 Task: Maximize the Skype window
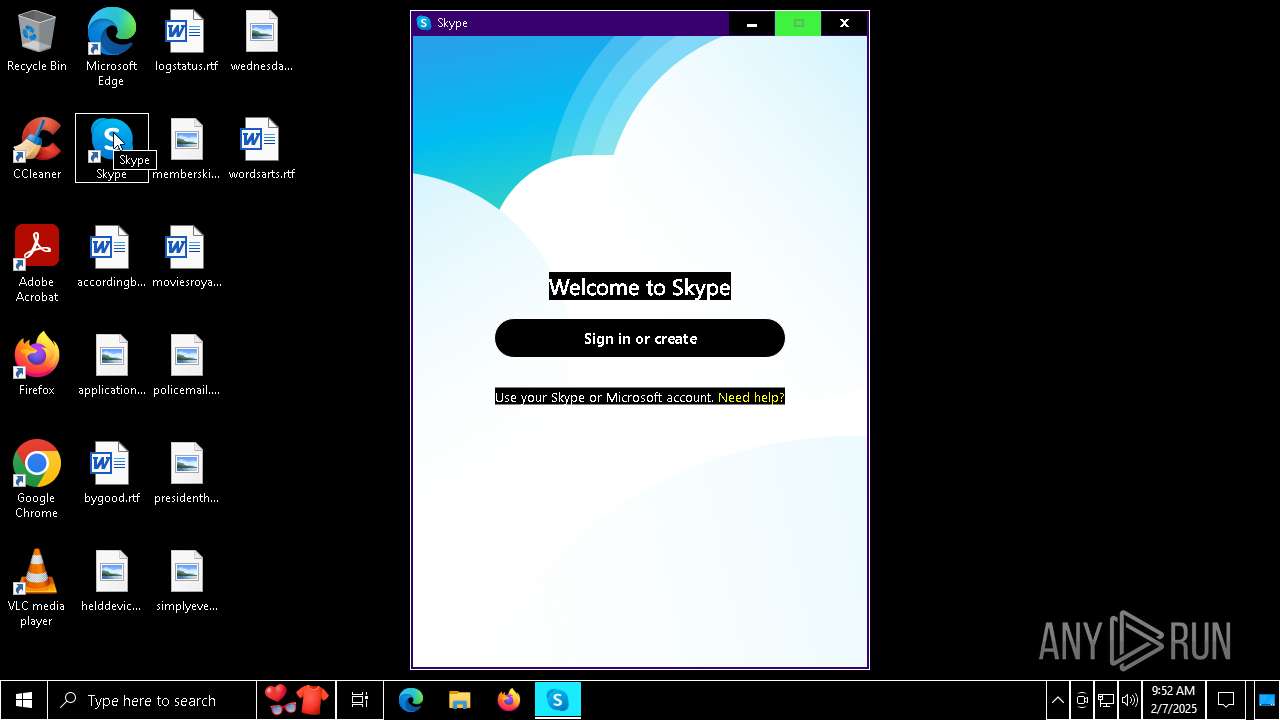point(798,23)
